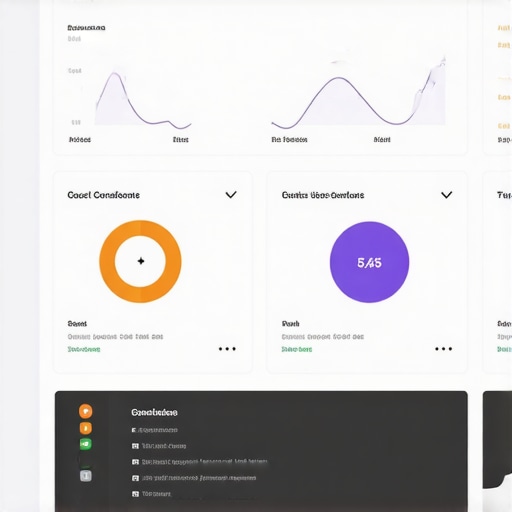The height and width of the screenshot is (512, 512).
Task: Open the three-dot menu in the purple circle card
Action: coord(443,349)
